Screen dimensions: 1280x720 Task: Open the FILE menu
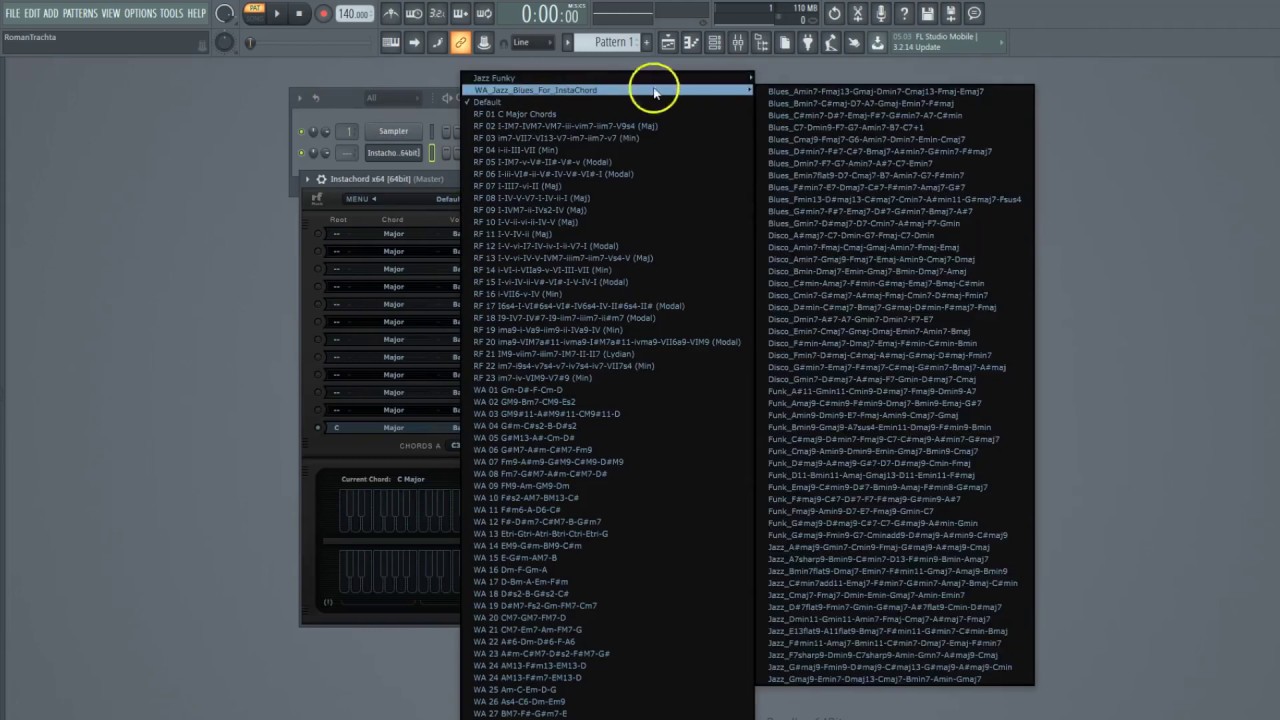(12, 13)
